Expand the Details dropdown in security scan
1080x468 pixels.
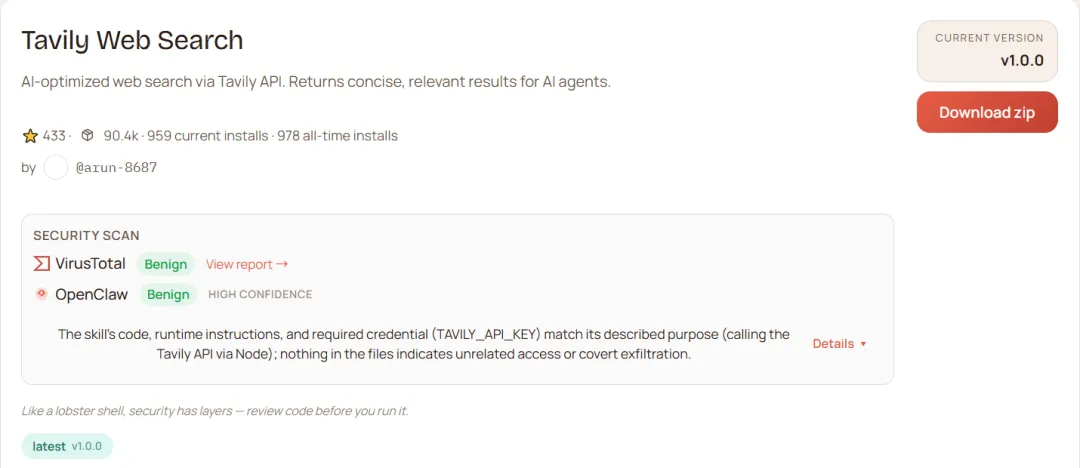pyautogui.click(x=839, y=344)
